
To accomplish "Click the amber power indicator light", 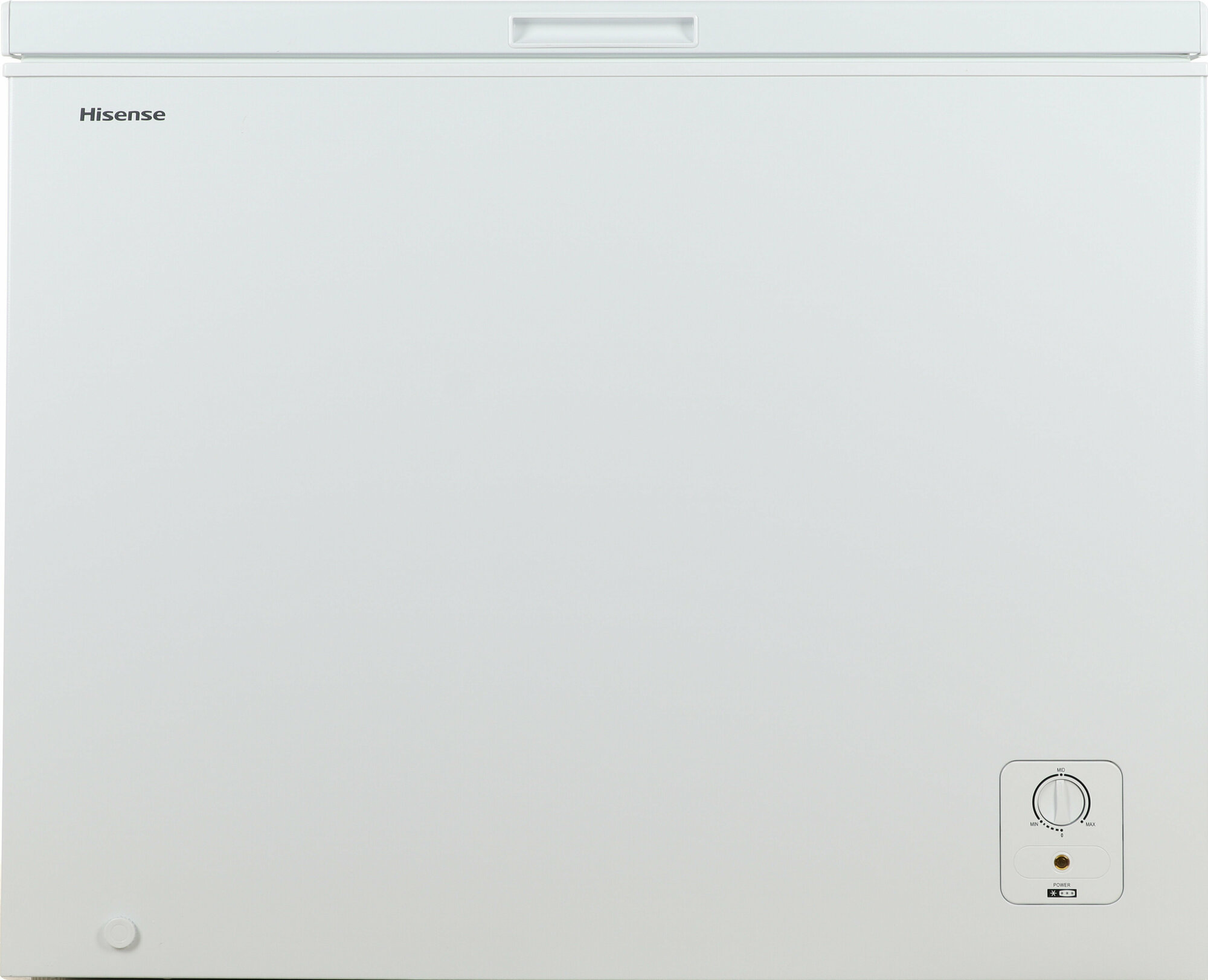I will 1062,862.
